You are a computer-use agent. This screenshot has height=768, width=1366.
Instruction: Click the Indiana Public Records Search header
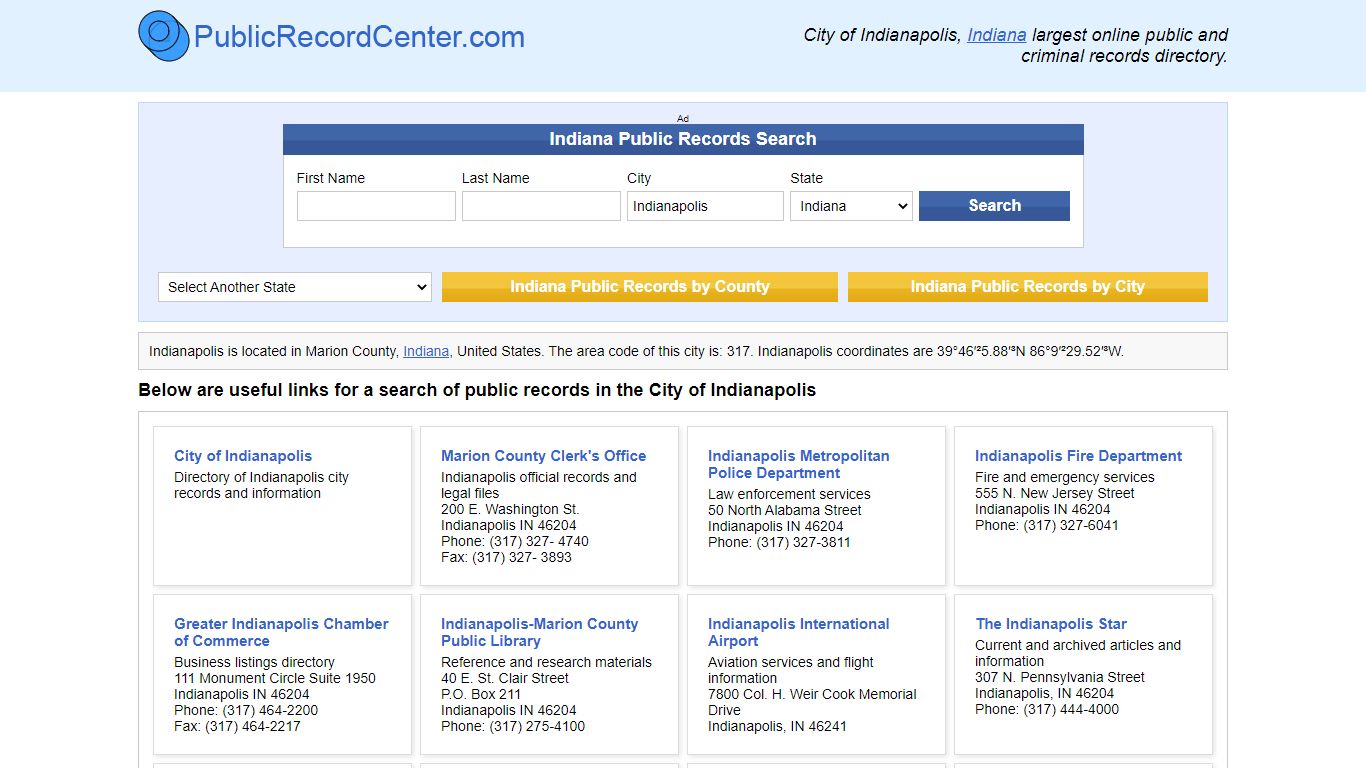(683, 139)
